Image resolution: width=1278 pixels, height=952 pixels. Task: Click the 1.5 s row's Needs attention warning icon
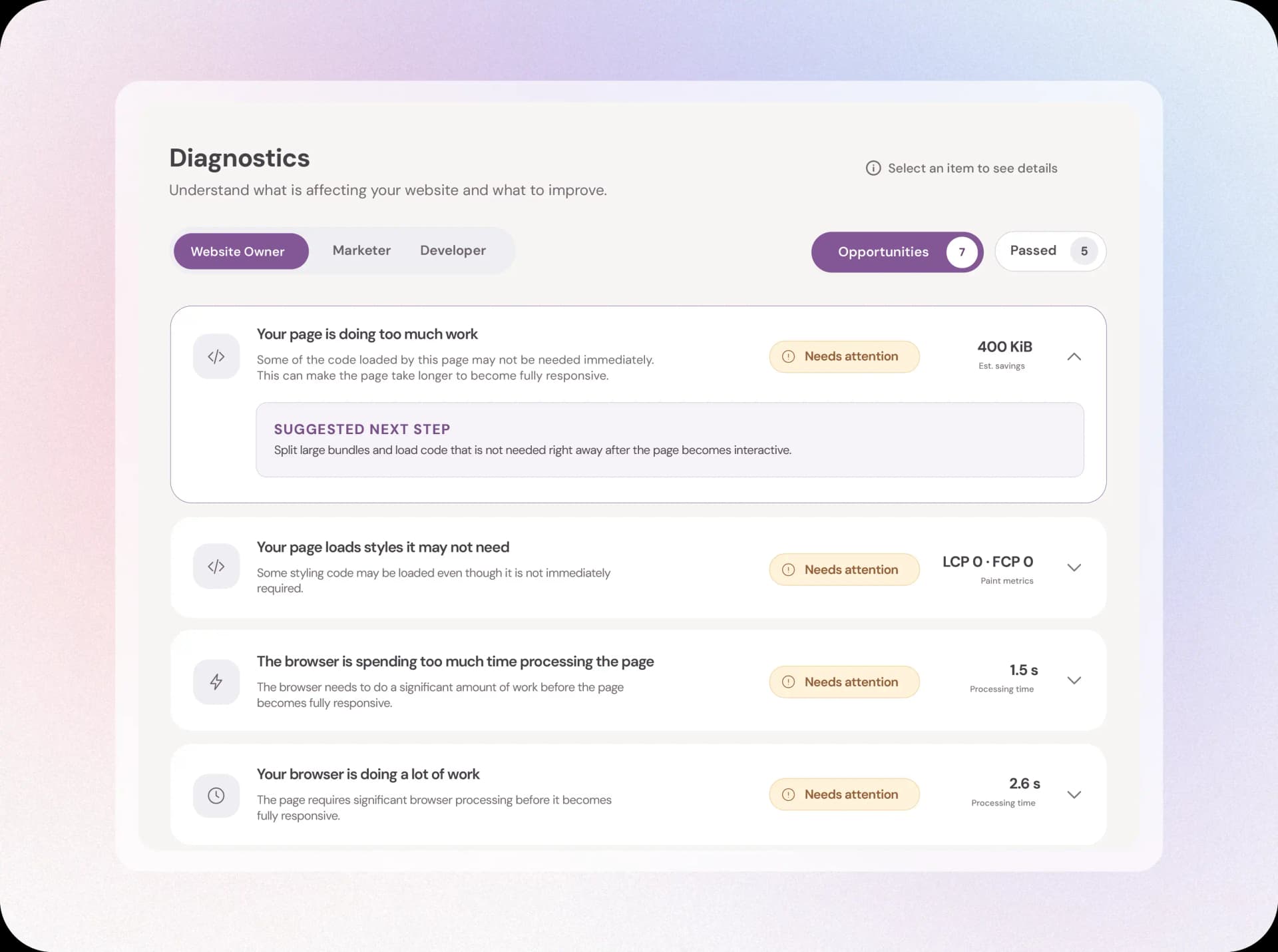tap(789, 682)
